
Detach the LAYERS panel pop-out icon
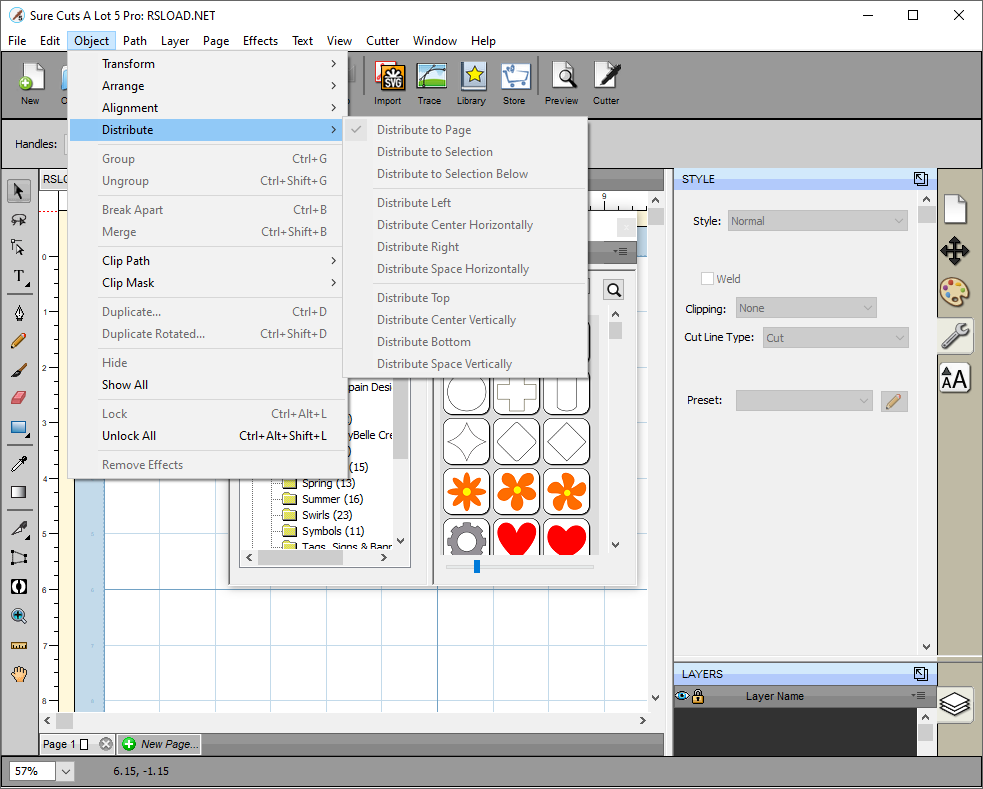pyautogui.click(x=920, y=674)
